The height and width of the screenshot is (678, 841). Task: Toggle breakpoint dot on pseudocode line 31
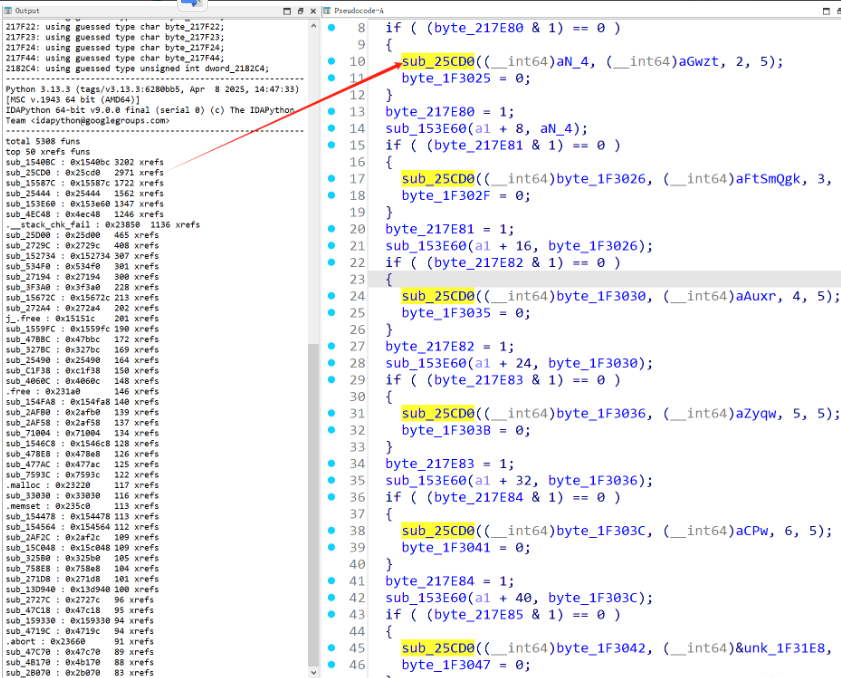tap(331, 413)
